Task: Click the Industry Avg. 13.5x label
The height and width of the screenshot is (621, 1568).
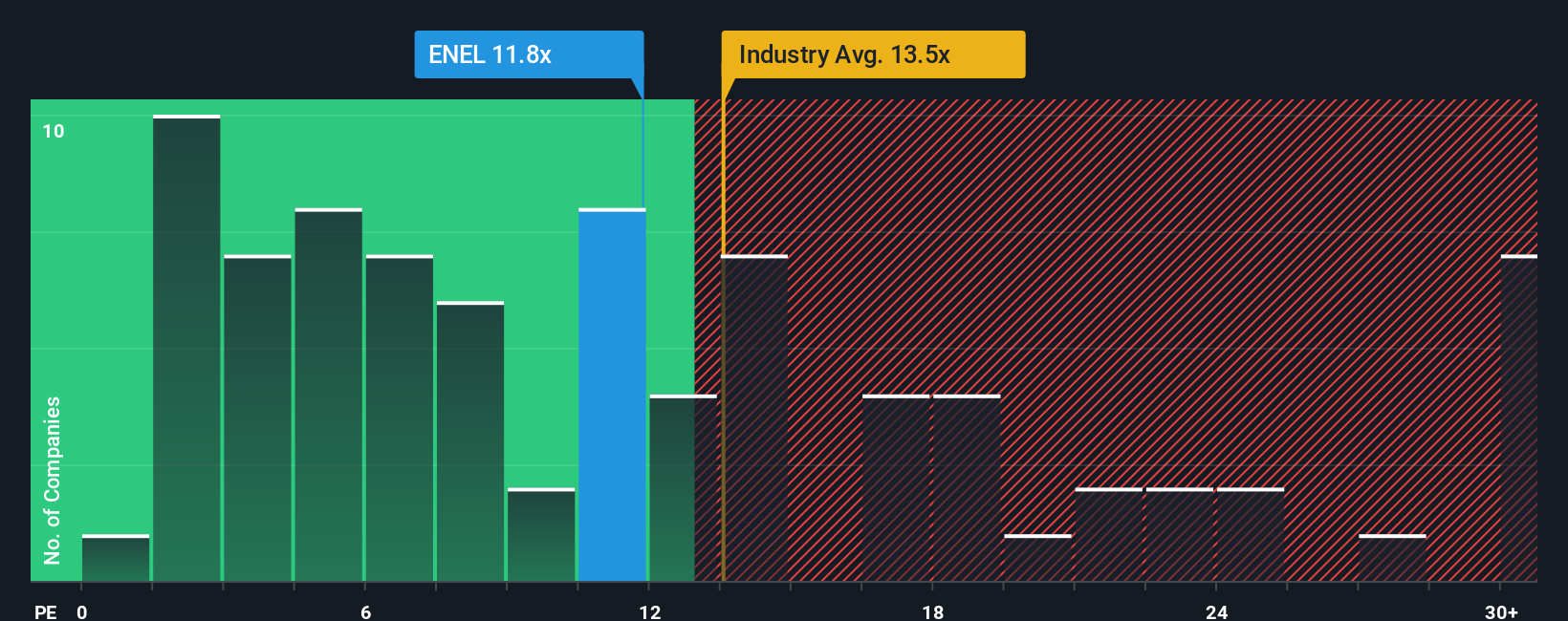Action: coord(873,54)
